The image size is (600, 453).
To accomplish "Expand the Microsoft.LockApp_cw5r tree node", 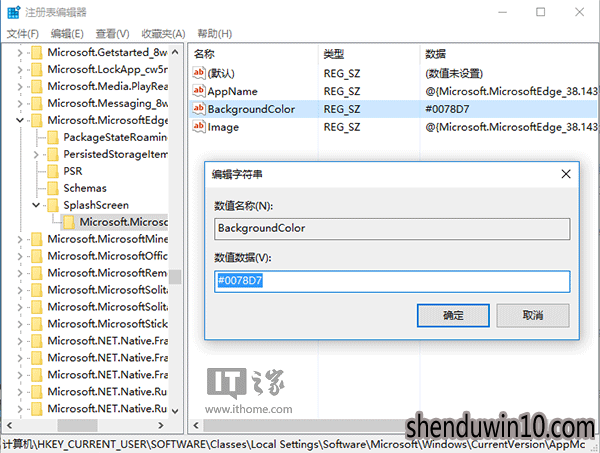I will tap(20, 70).
